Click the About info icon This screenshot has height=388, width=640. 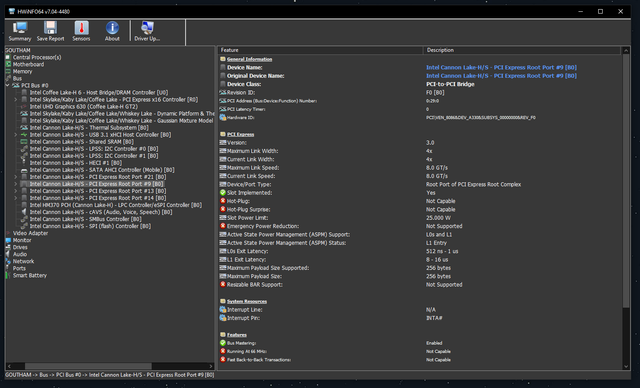[x=112, y=31]
